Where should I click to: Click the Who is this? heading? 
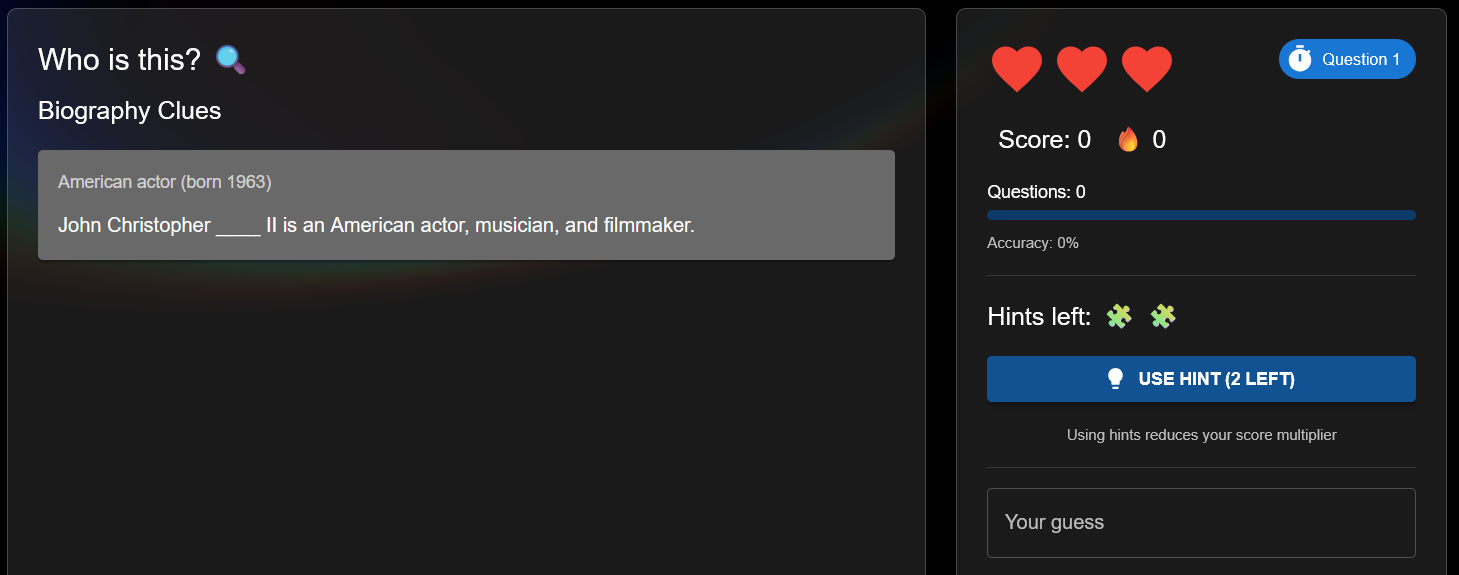pyautogui.click(x=120, y=60)
